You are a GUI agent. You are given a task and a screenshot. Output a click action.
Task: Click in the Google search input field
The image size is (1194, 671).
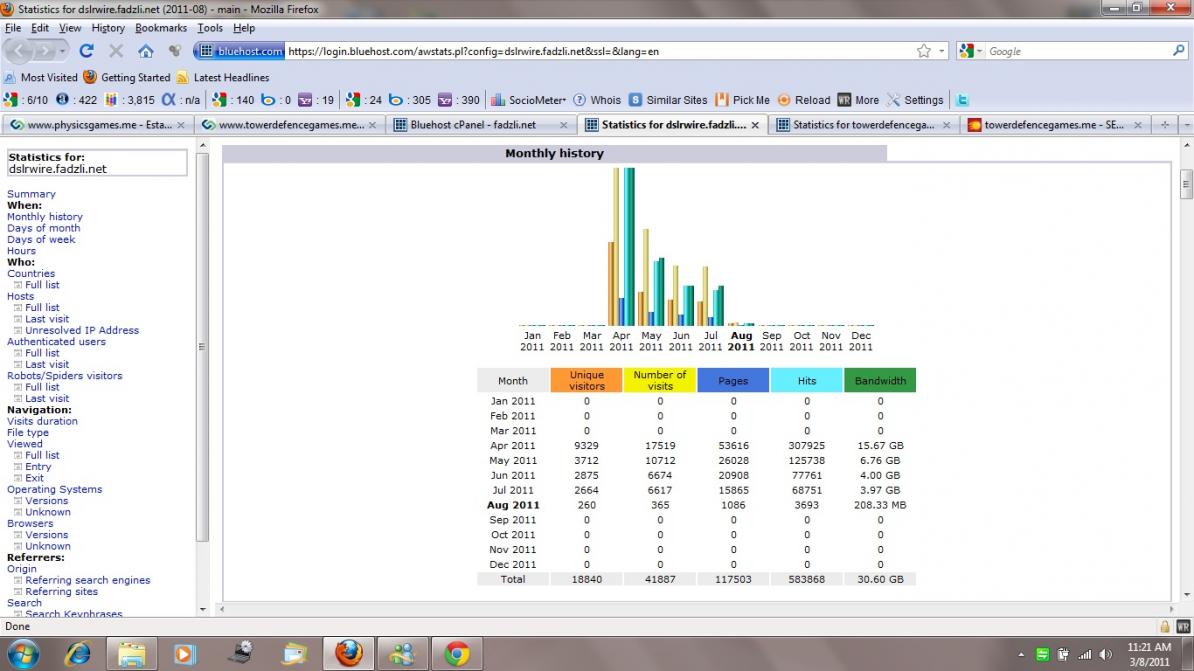pos(1075,51)
